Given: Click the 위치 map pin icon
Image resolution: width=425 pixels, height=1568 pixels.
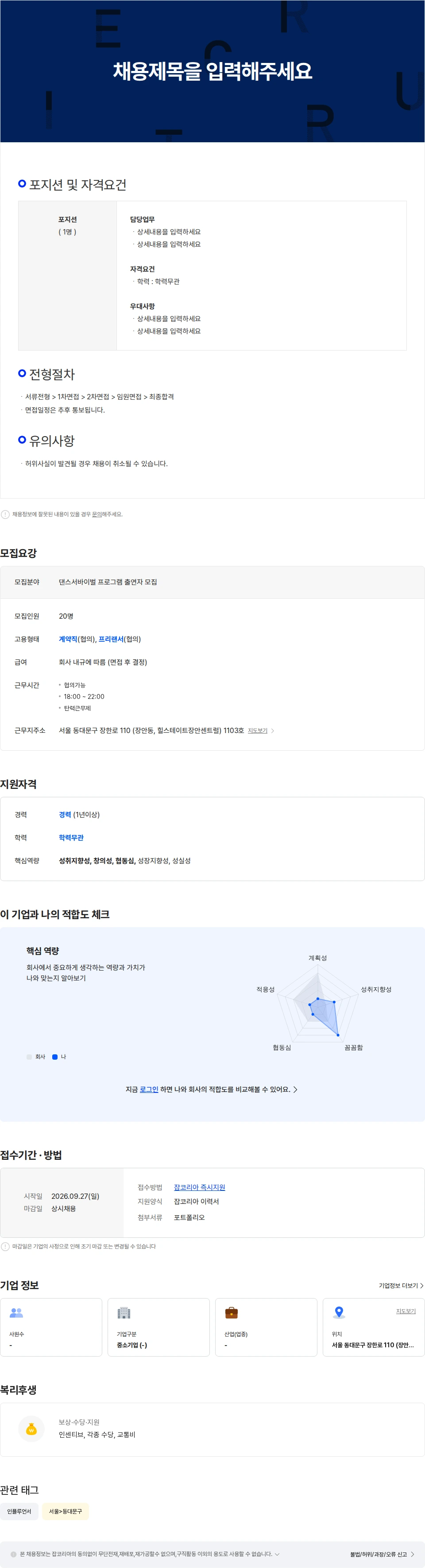Looking at the screenshot, I should [339, 1313].
